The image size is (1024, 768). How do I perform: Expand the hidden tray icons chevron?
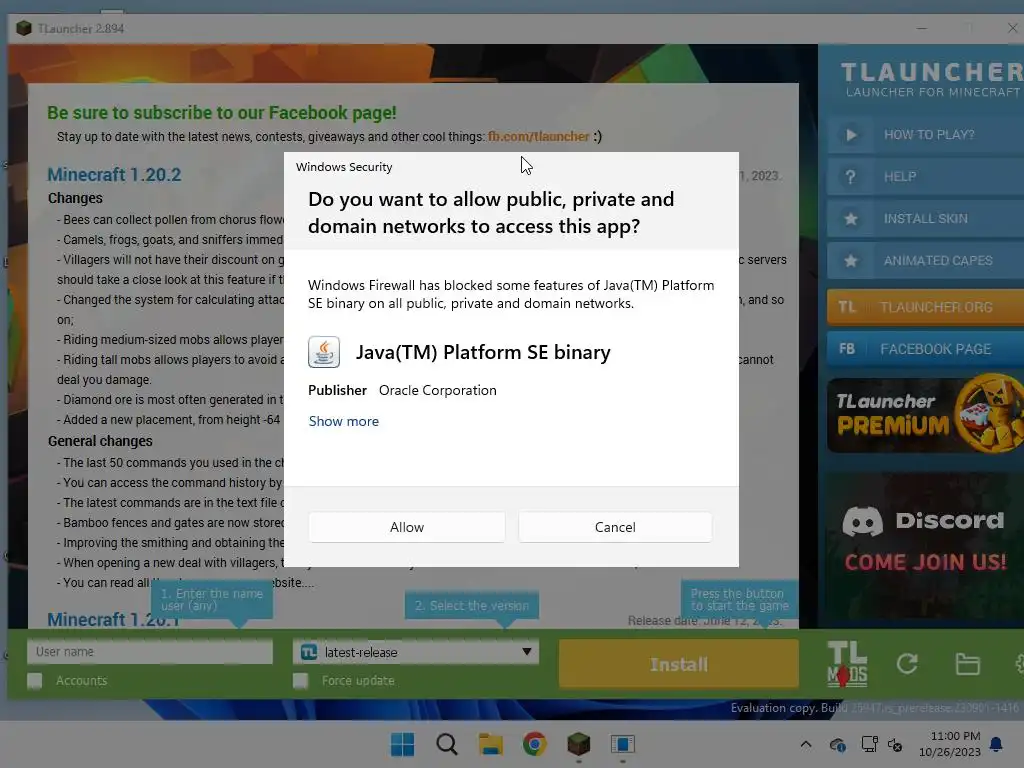click(806, 744)
